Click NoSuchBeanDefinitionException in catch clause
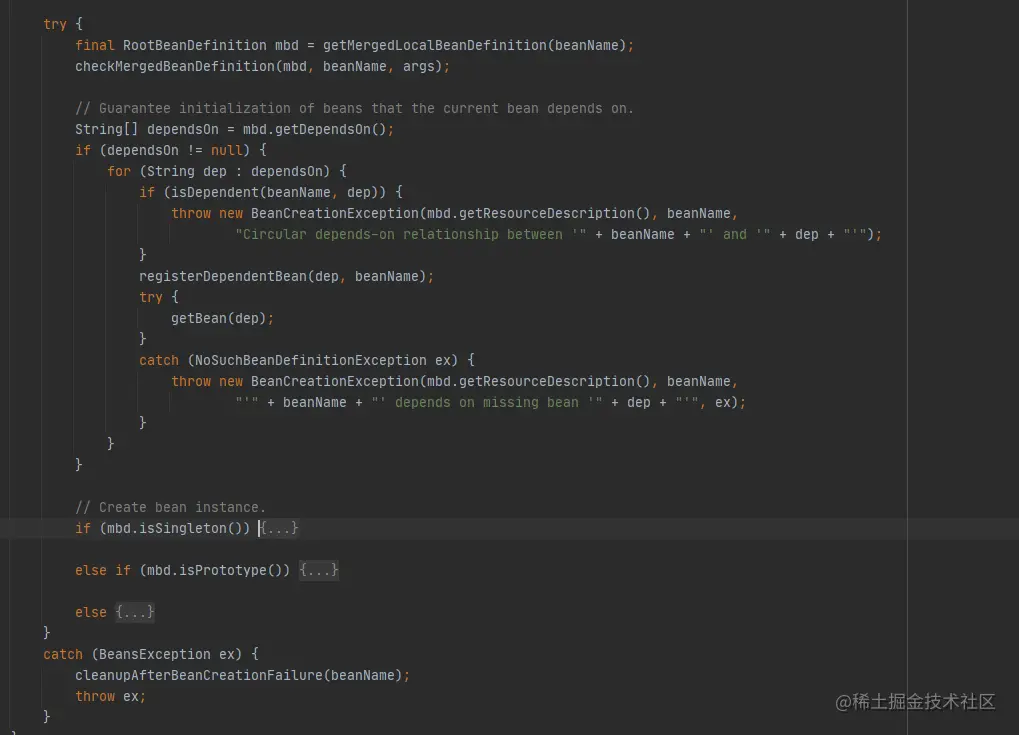The image size is (1019, 735). (x=311, y=360)
